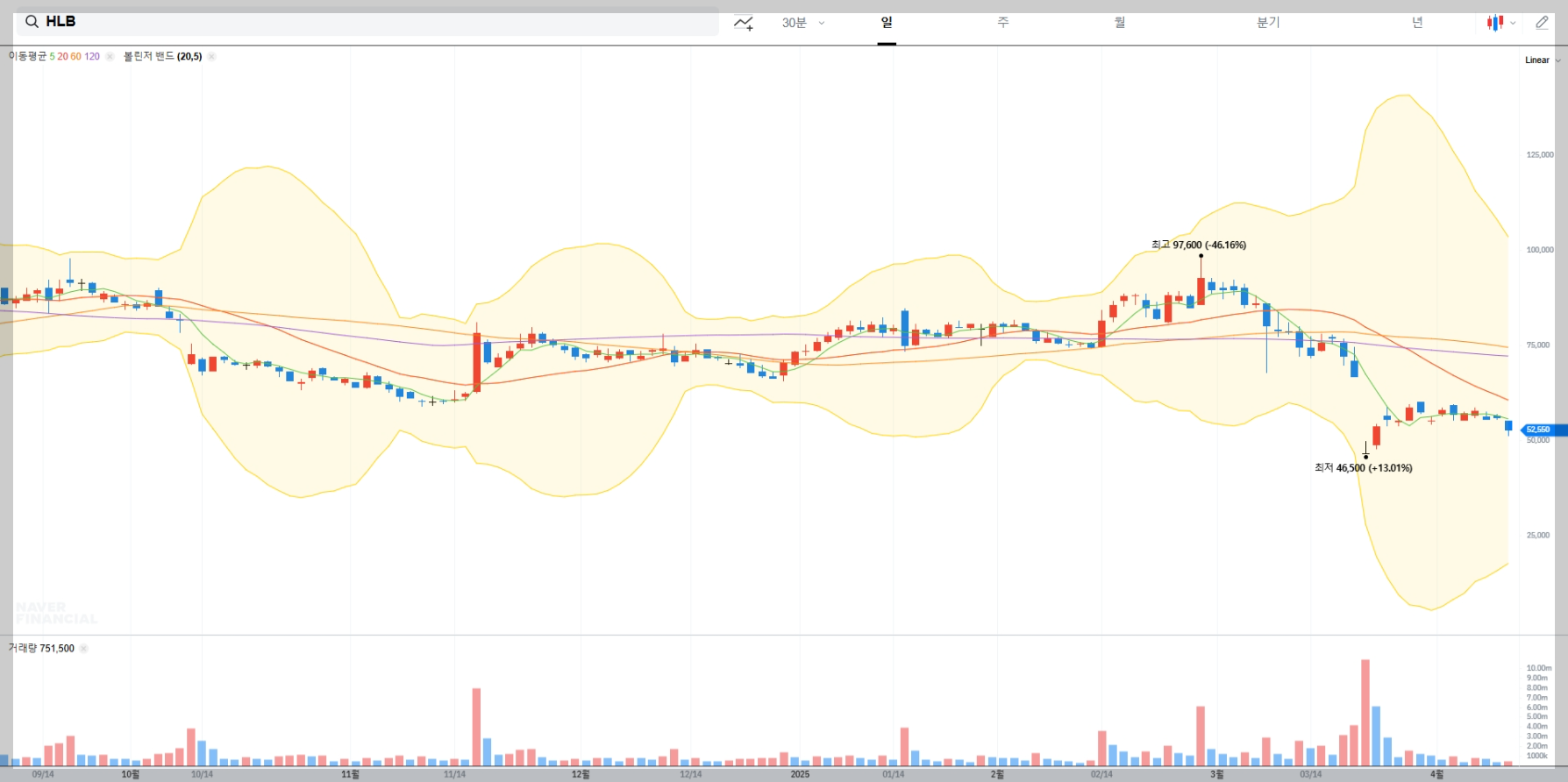1568x782 pixels.
Task: Click the 10월 date axis label
Action: click(x=131, y=774)
